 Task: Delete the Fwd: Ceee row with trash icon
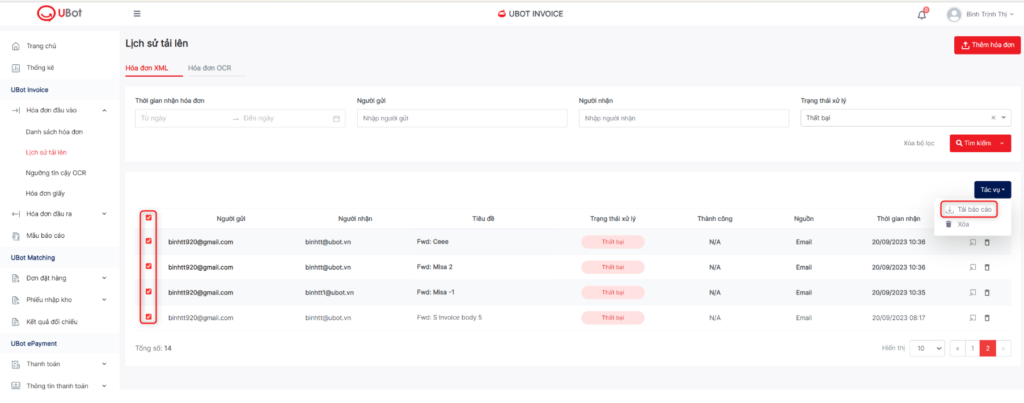987,242
